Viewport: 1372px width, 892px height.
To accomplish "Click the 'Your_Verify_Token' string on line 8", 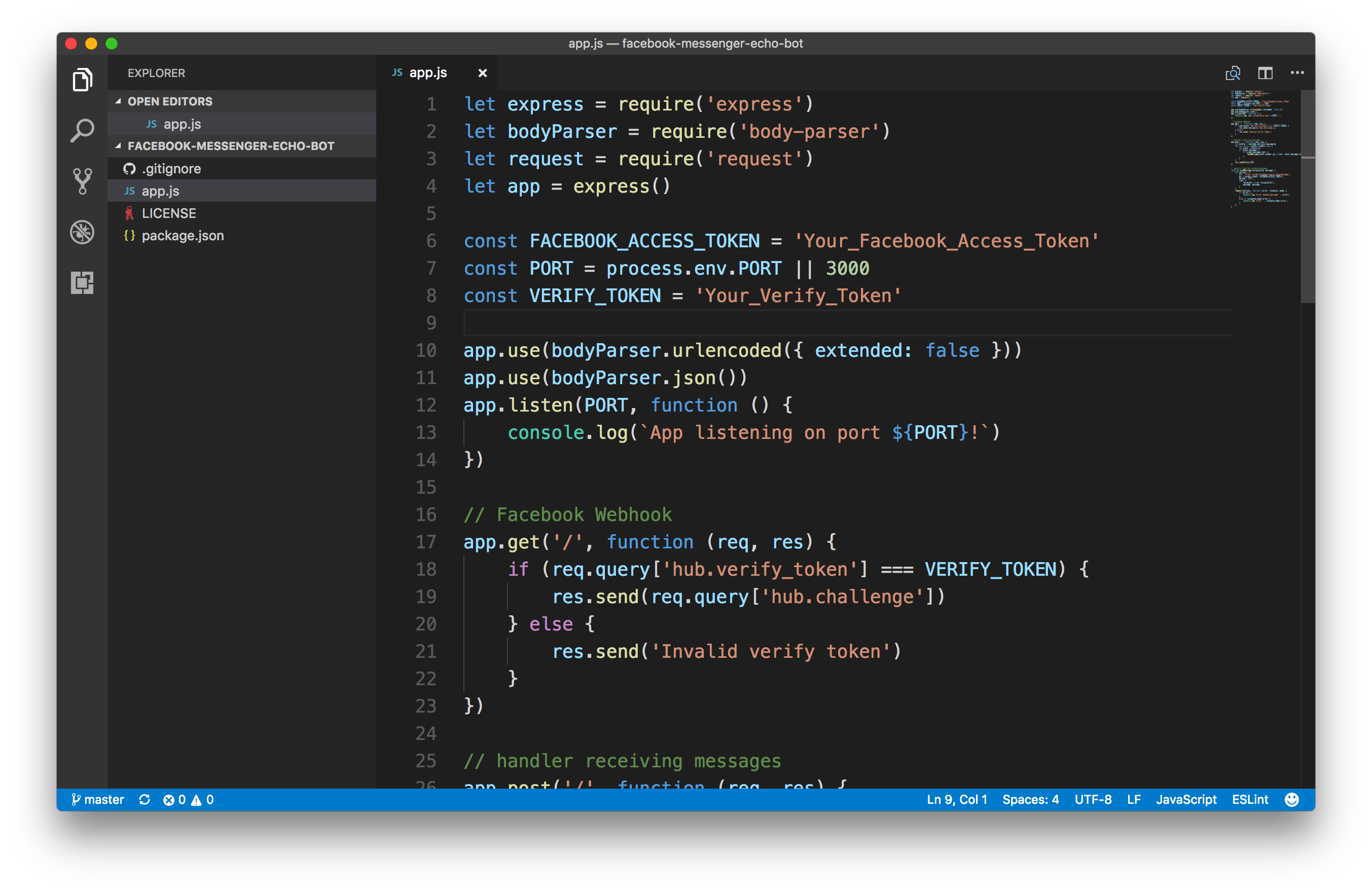I will 799,295.
